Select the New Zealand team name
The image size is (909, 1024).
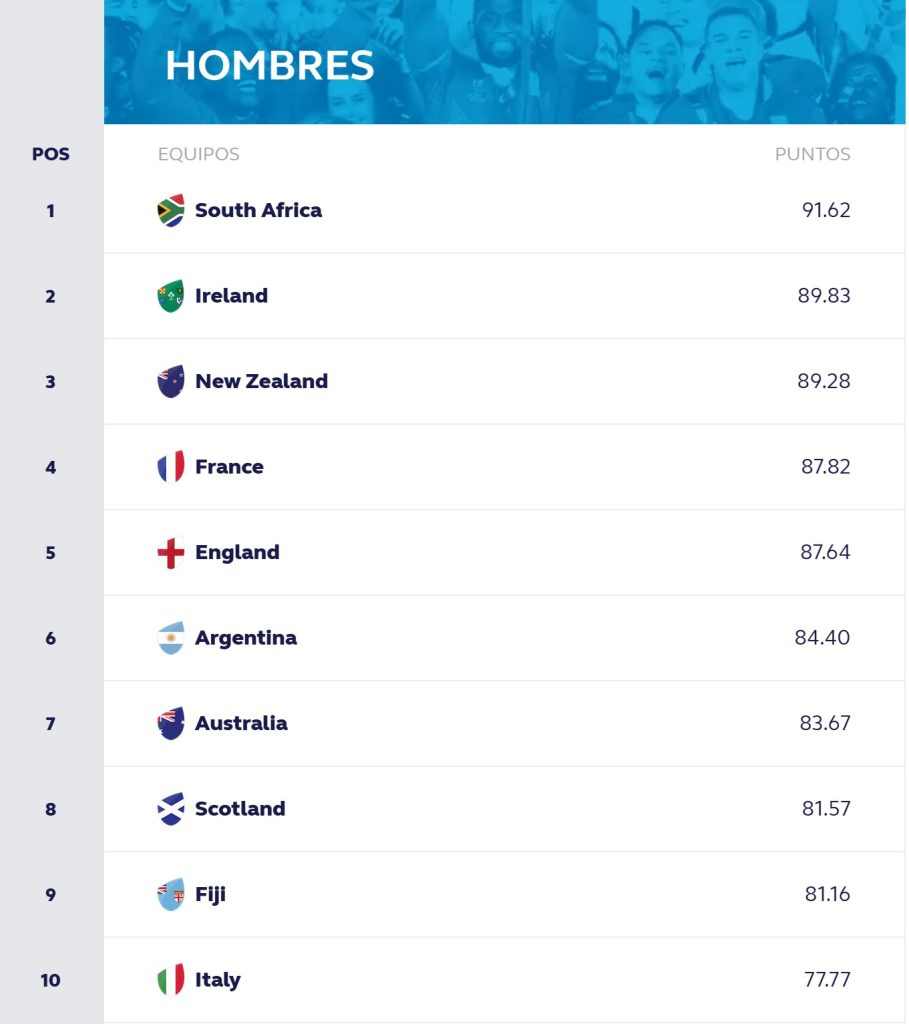click(x=261, y=381)
